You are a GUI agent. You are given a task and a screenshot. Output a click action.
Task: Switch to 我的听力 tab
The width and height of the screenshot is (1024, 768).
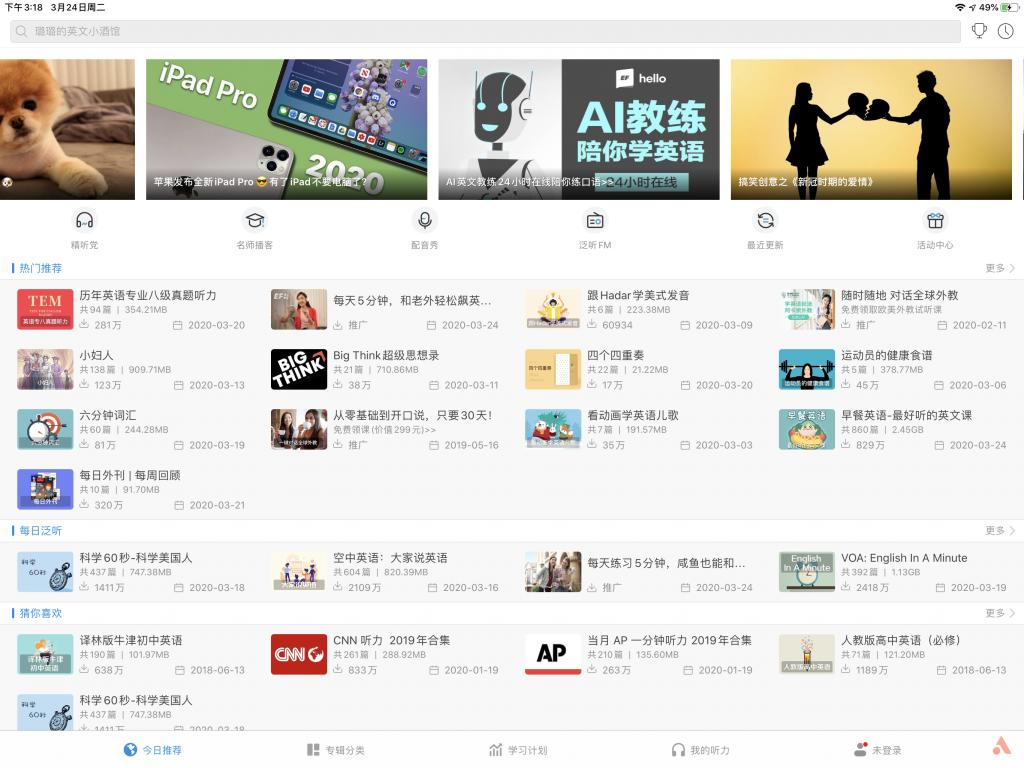[x=701, y=750]
